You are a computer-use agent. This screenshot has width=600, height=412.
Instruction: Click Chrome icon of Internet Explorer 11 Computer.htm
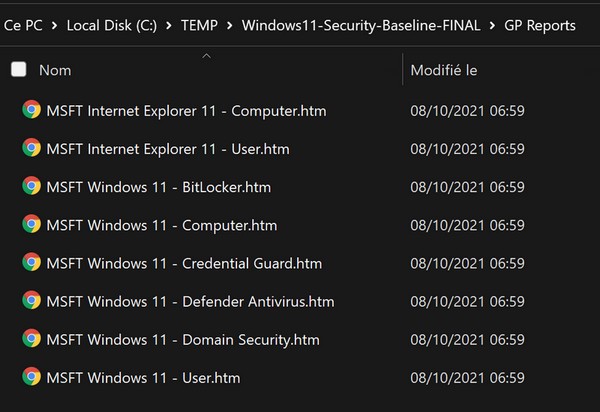click(31, 110)
